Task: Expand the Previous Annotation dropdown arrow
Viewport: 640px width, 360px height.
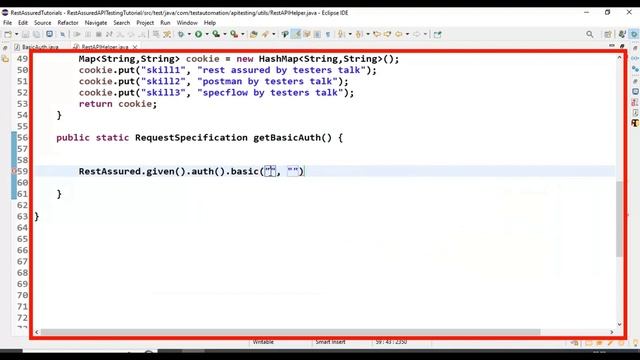Action: pos(368,34)
